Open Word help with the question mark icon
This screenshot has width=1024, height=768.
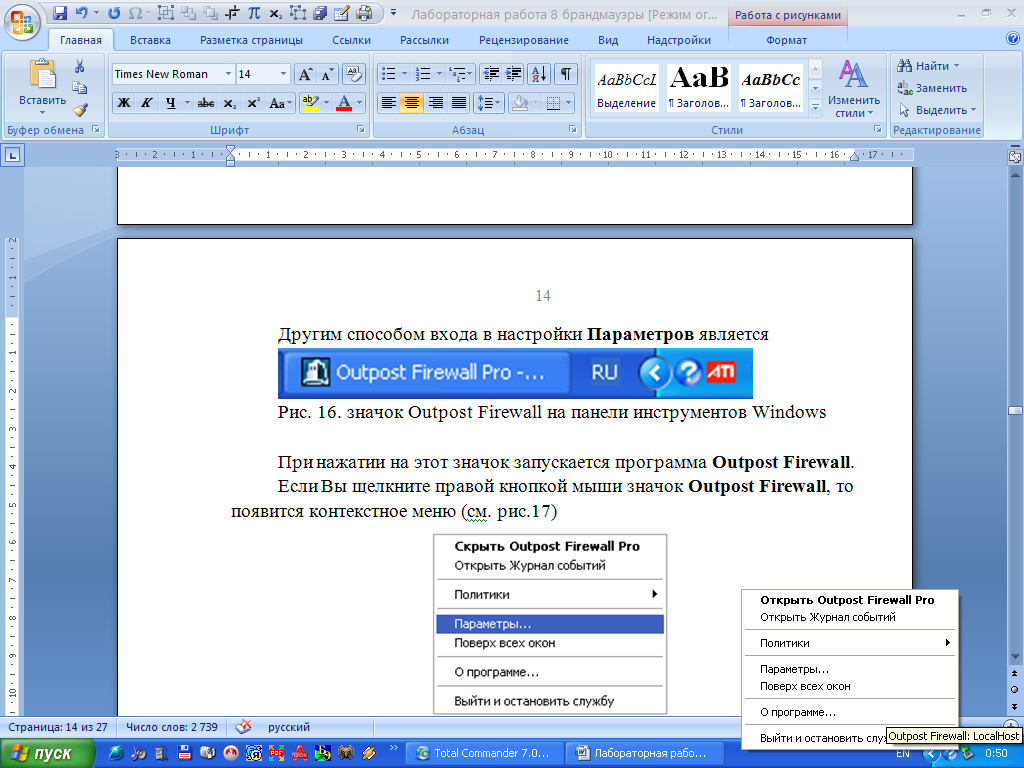(x=1013, y=39)
